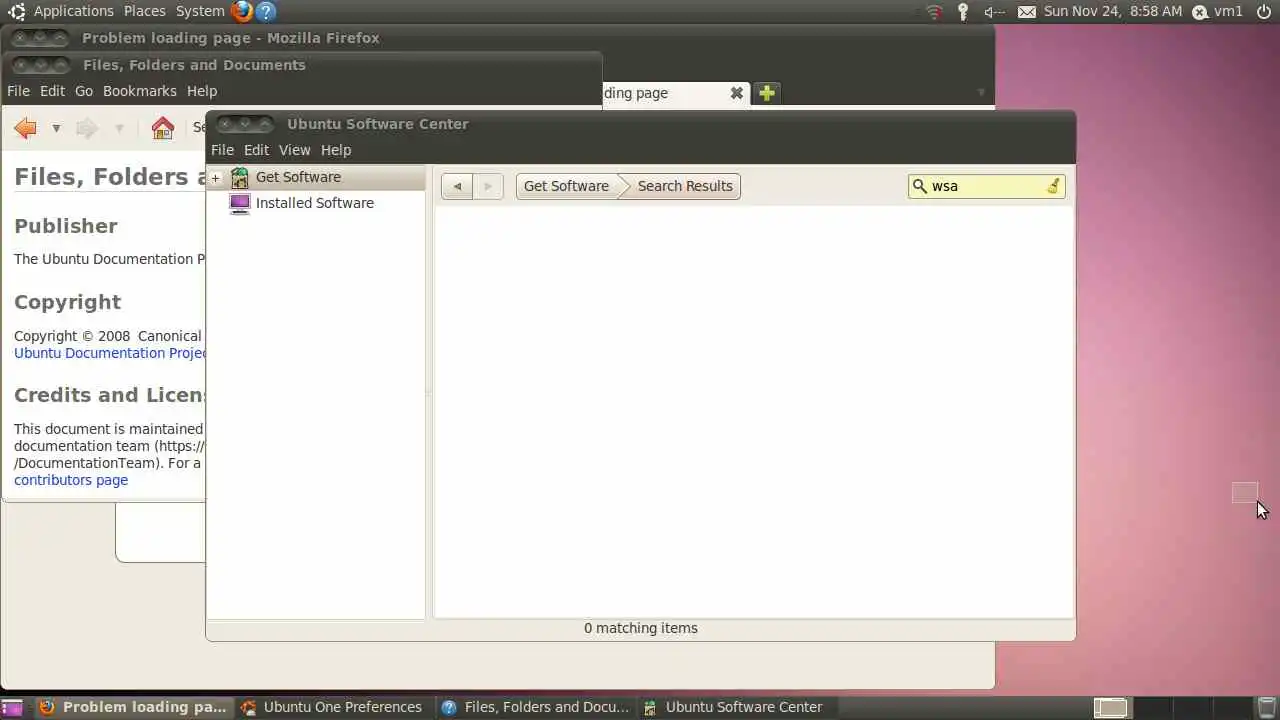Expand the Get Software tree node

coord(215,178)
